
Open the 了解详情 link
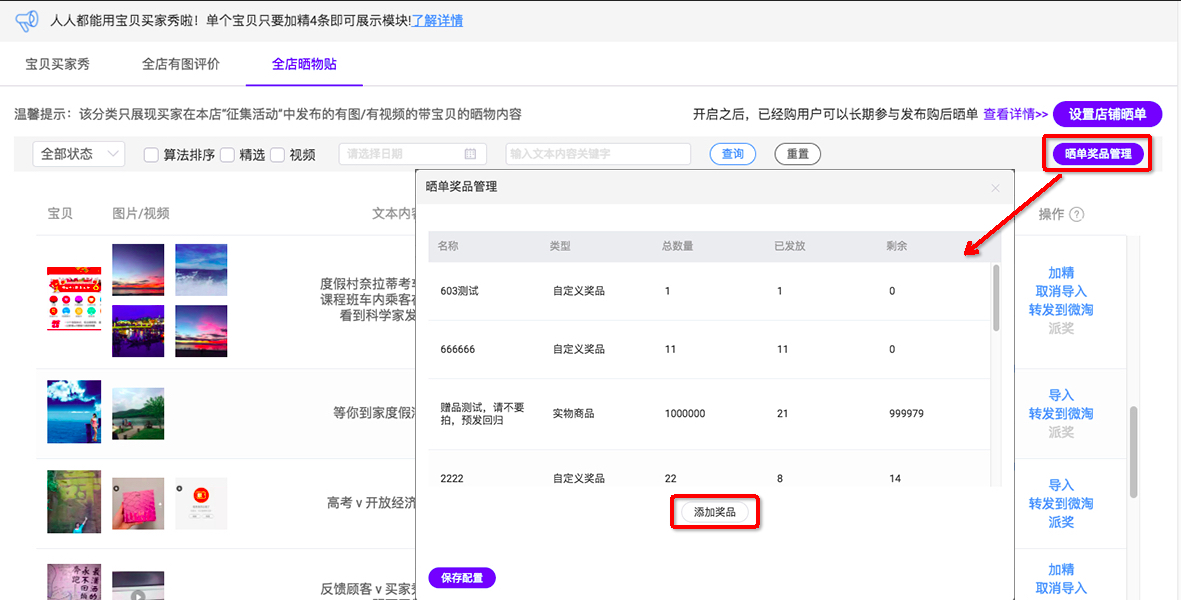point(437,20)
